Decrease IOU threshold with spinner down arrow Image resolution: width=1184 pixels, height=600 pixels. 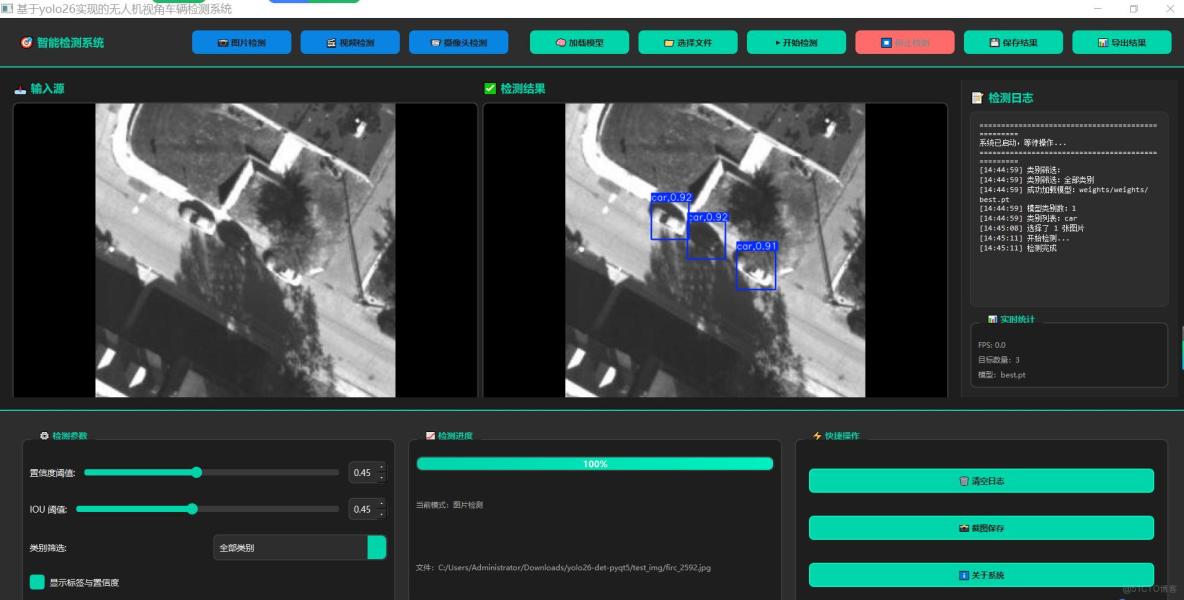381,514
